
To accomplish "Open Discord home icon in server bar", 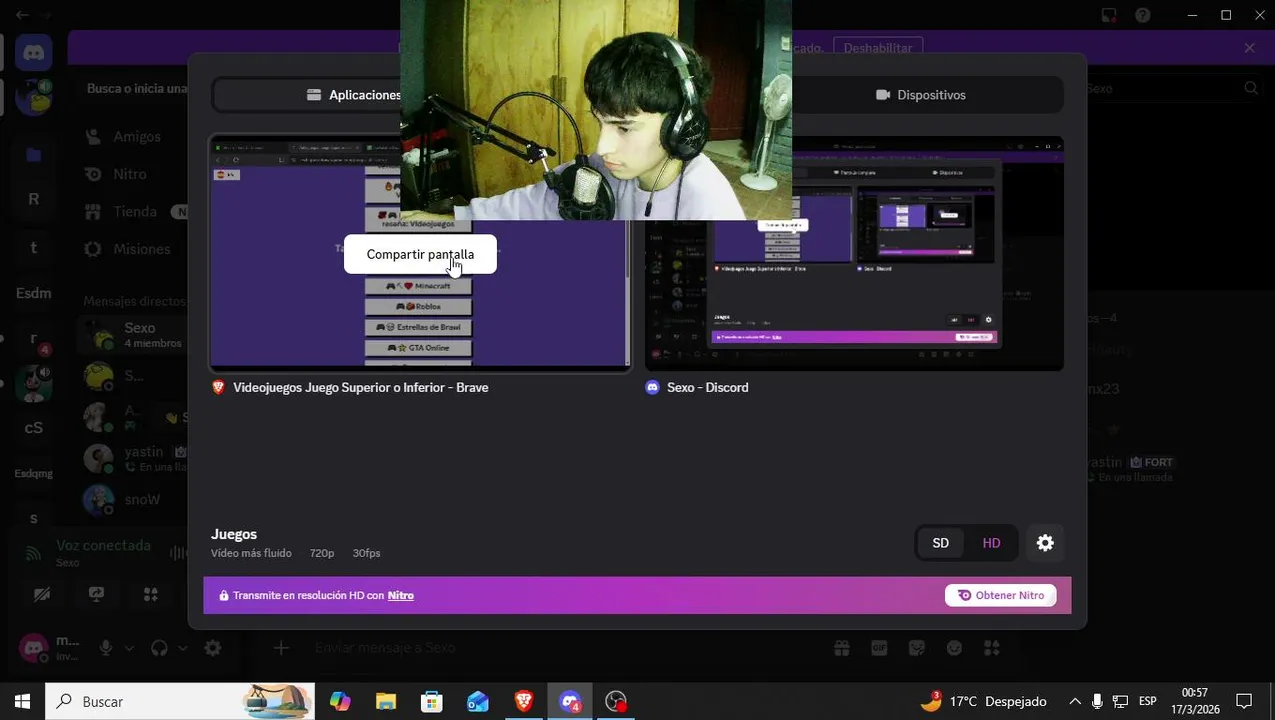I will (34, 53).
